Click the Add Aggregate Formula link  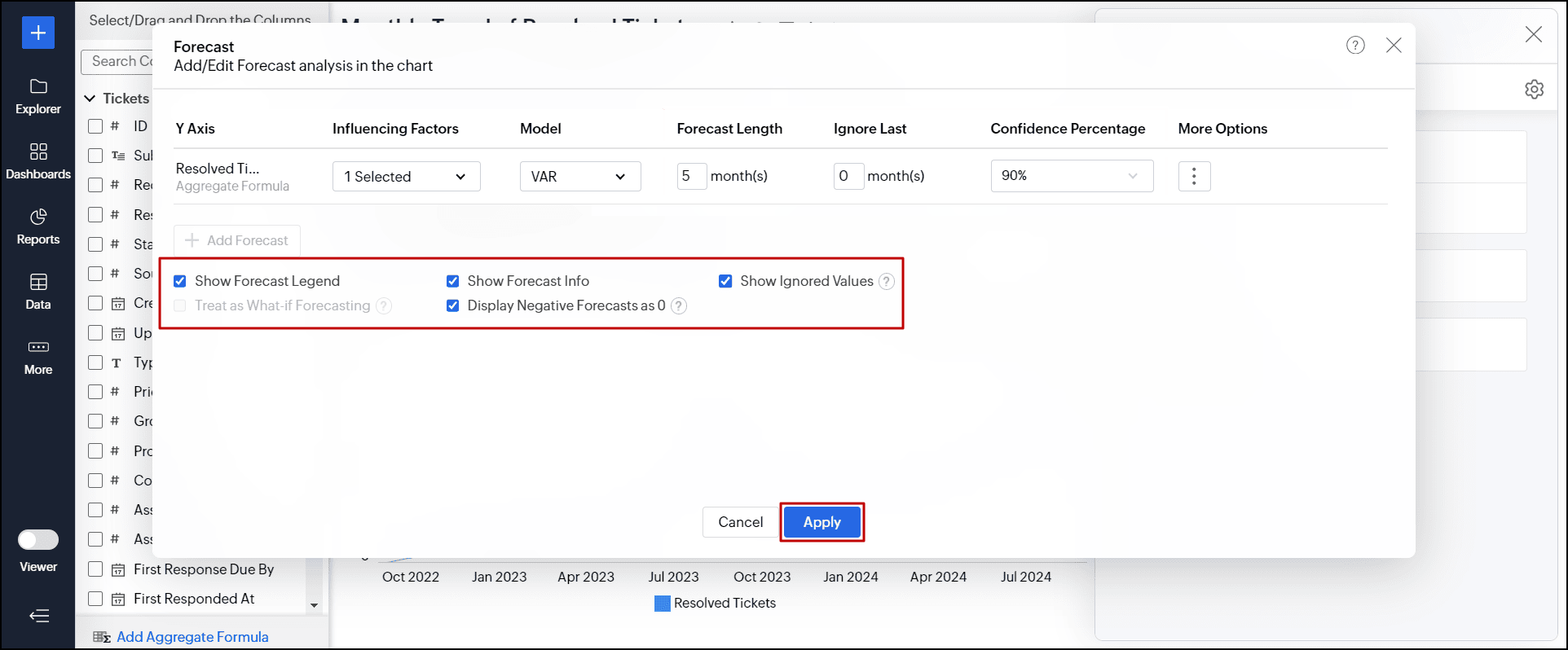(192, 637)
